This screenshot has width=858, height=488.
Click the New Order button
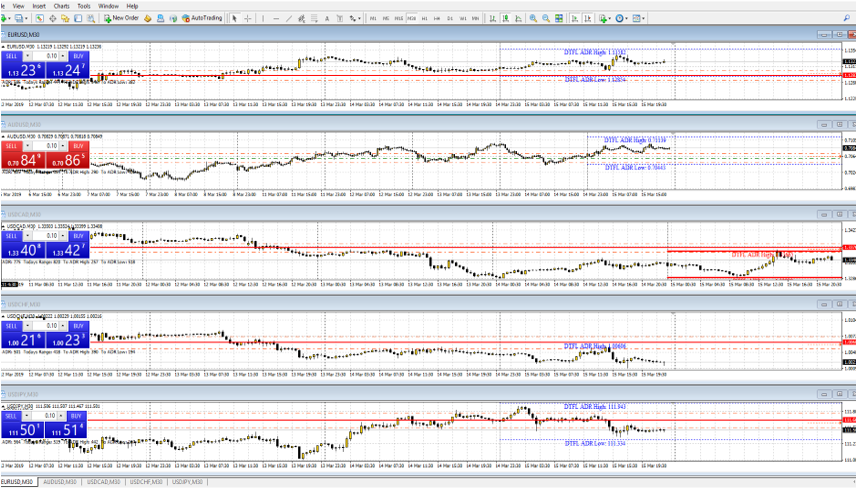coord(121,18)
